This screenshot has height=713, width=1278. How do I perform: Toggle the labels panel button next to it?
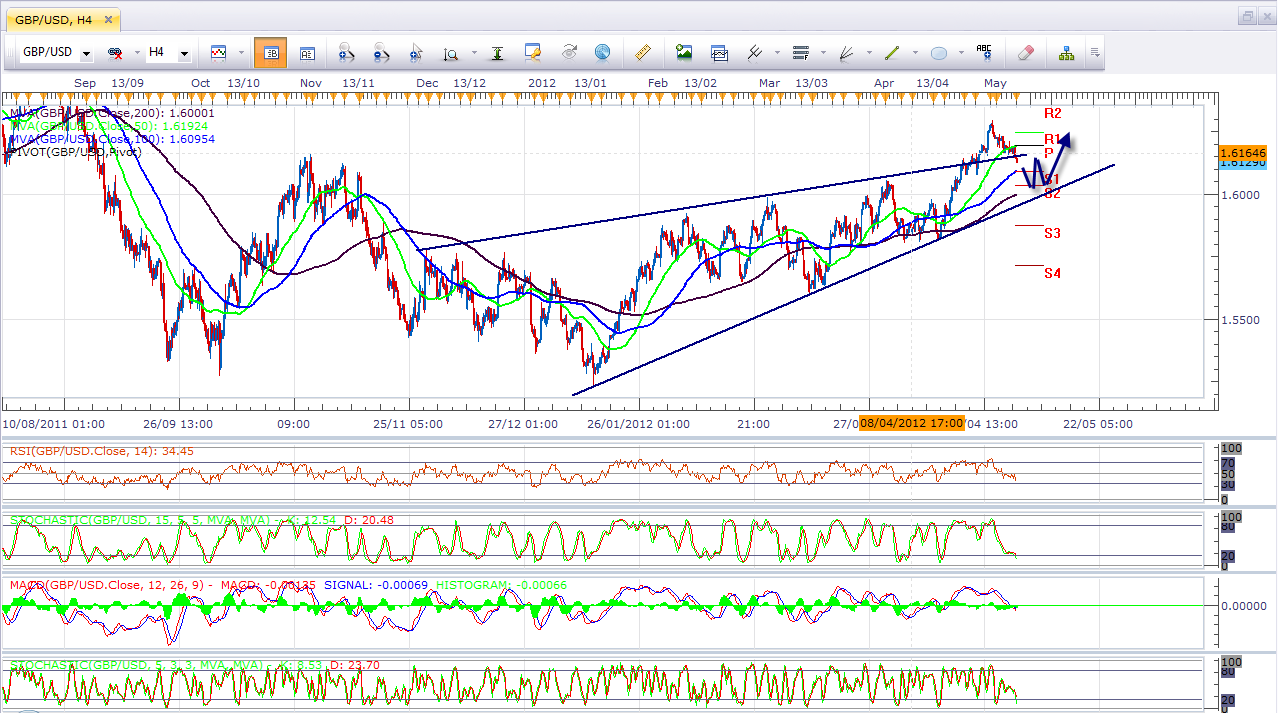pyautogui.click(x=307, y=52)
